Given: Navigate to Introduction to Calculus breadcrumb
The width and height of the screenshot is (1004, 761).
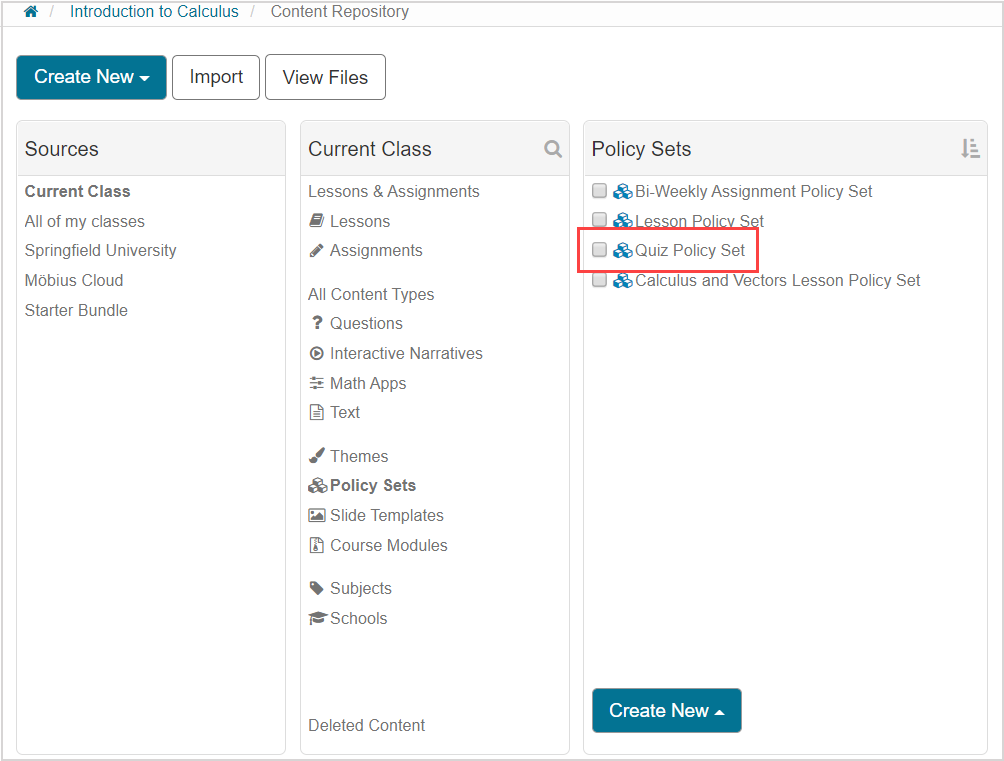Looking at the screenshot, I should click(154, 11).
